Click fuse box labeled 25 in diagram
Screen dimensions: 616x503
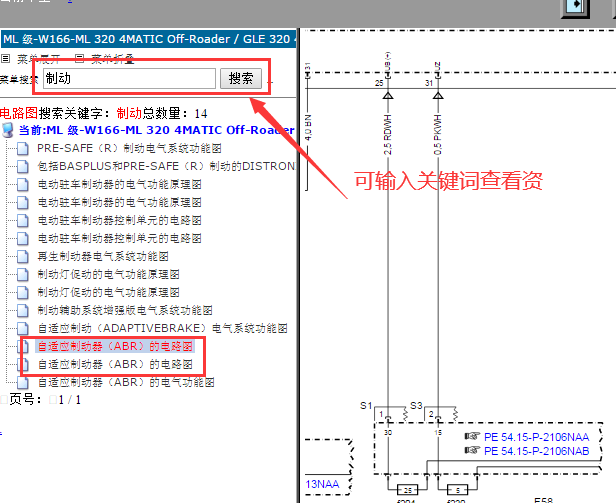(x=407, y=490)
